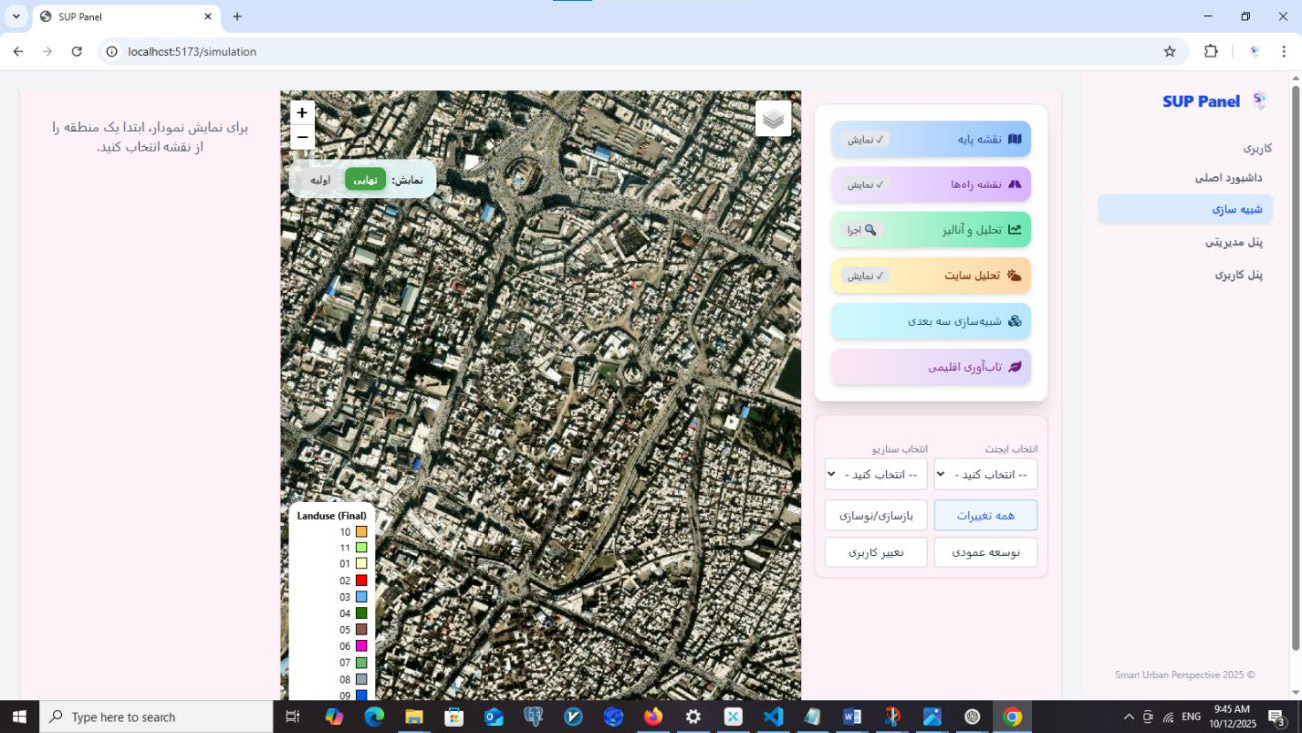Click the dark green landuse 04 swatch
1302x733 pixels.
click(x=361, y=613)
